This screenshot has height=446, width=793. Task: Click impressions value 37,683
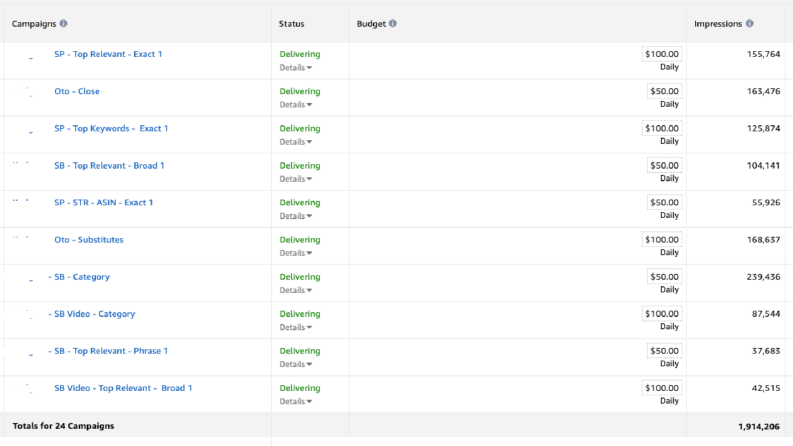[x=766, y=351]
